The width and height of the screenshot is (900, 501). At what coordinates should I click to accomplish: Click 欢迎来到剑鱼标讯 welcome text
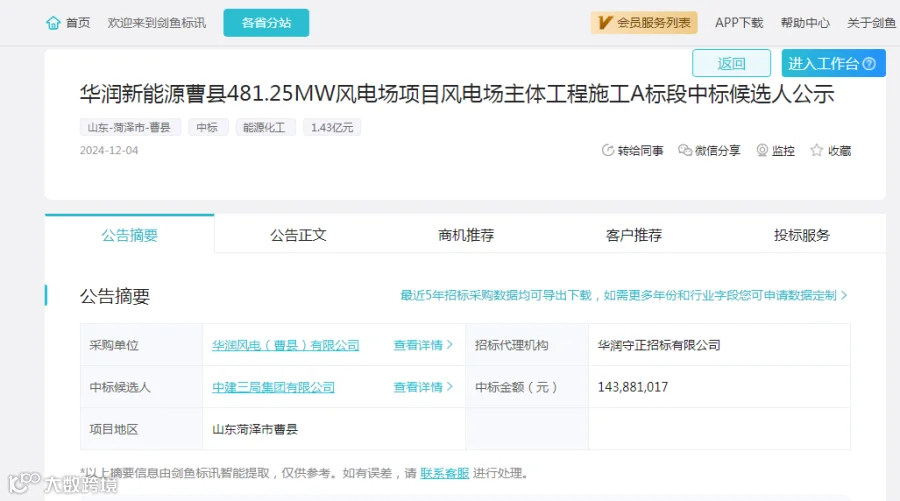(157, 23)
